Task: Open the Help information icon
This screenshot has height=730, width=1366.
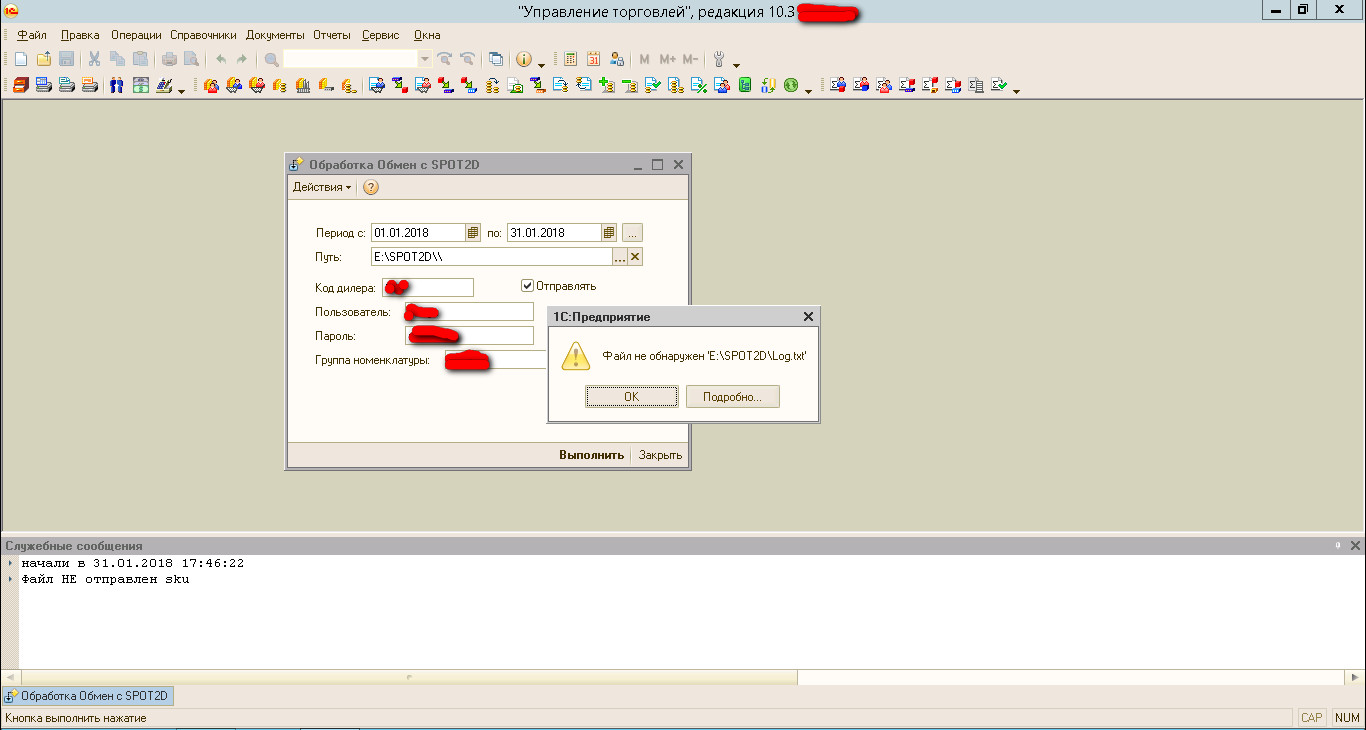Action: point(523,59)
